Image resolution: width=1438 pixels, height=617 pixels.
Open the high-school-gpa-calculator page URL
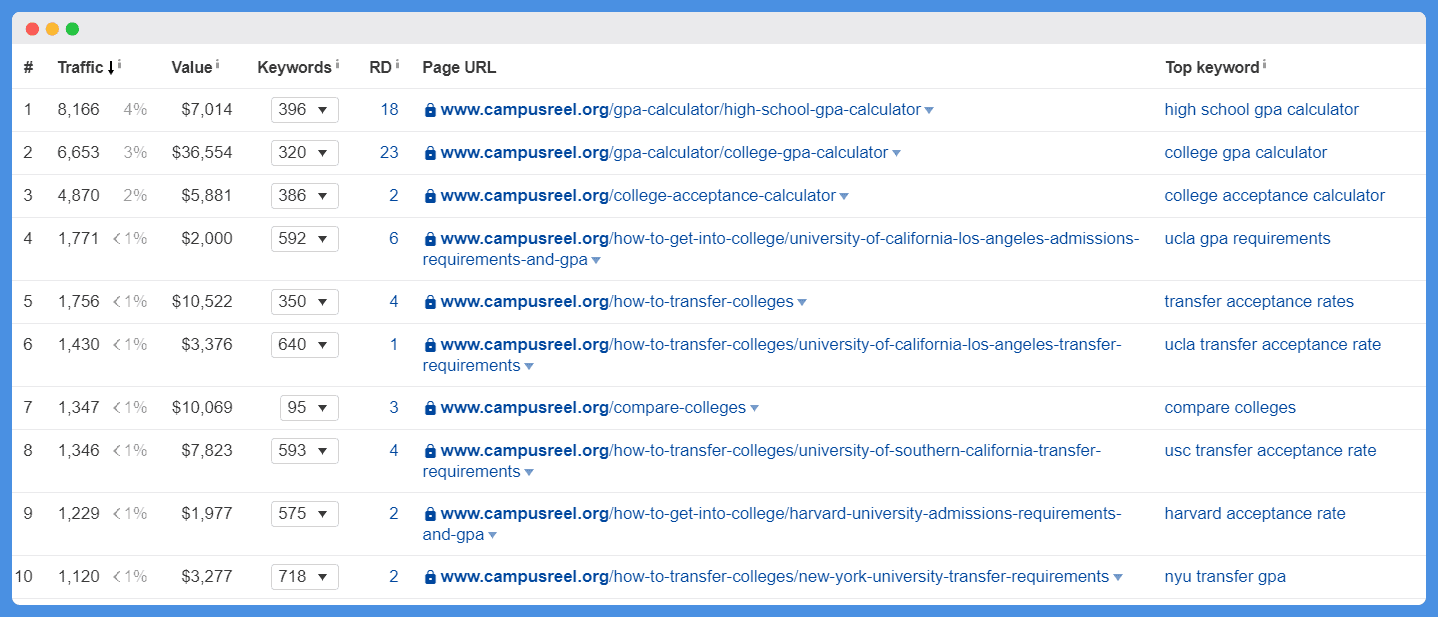pyautogui.click(x=680, y=110)
